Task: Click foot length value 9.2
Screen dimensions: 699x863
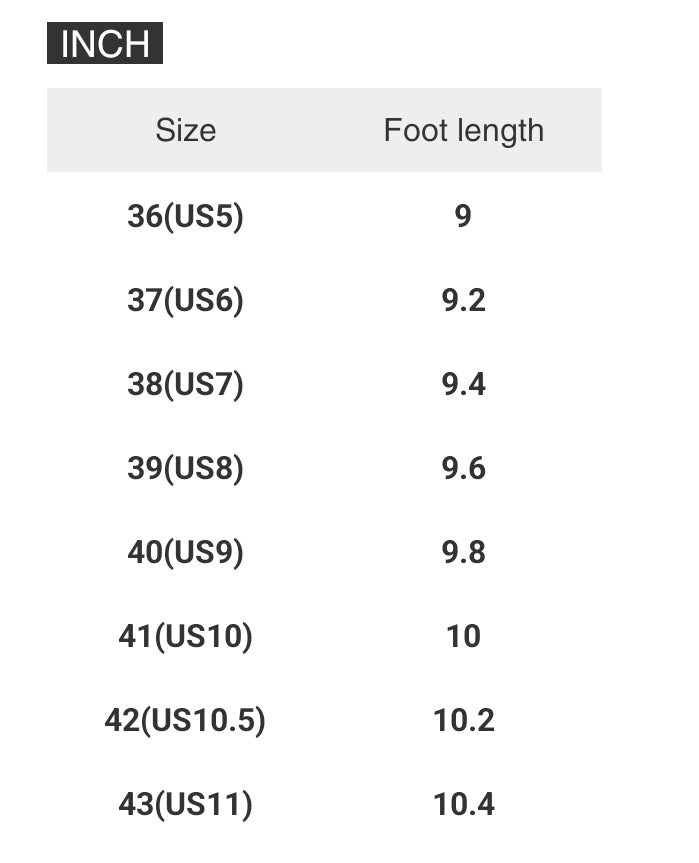Action: click(463, 300)
